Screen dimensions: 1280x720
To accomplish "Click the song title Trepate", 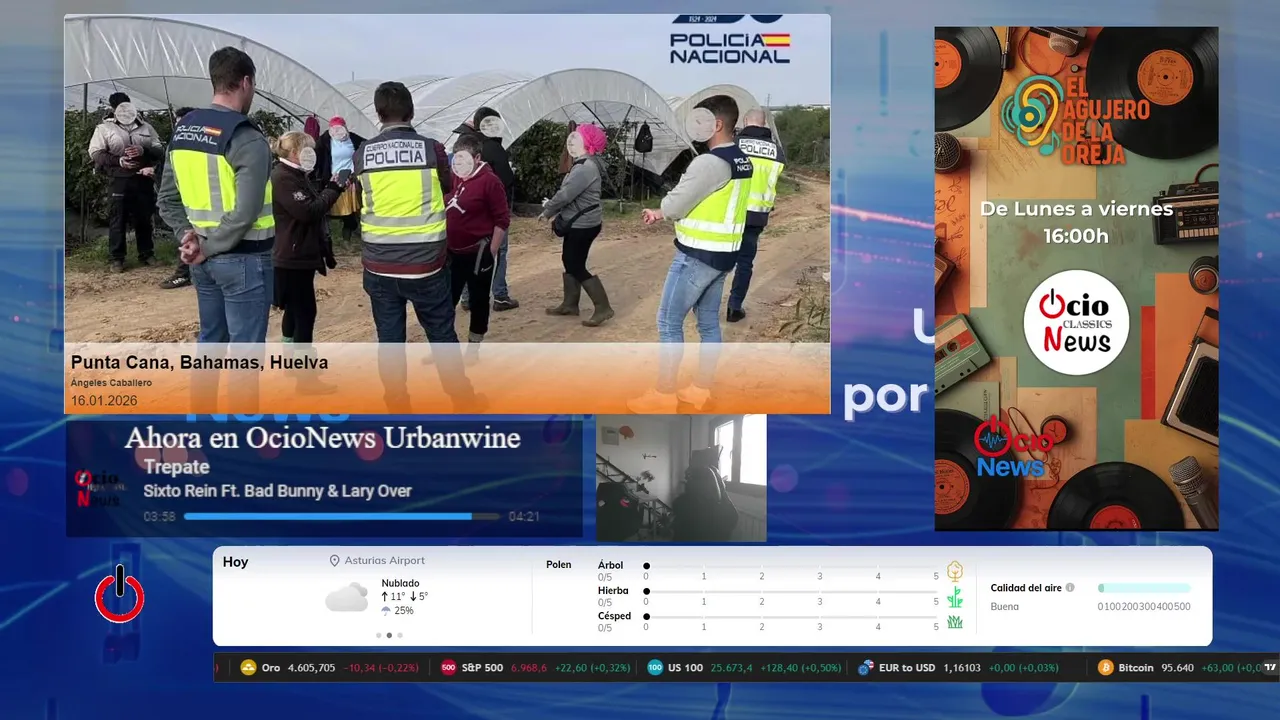I will pos(176,467).
